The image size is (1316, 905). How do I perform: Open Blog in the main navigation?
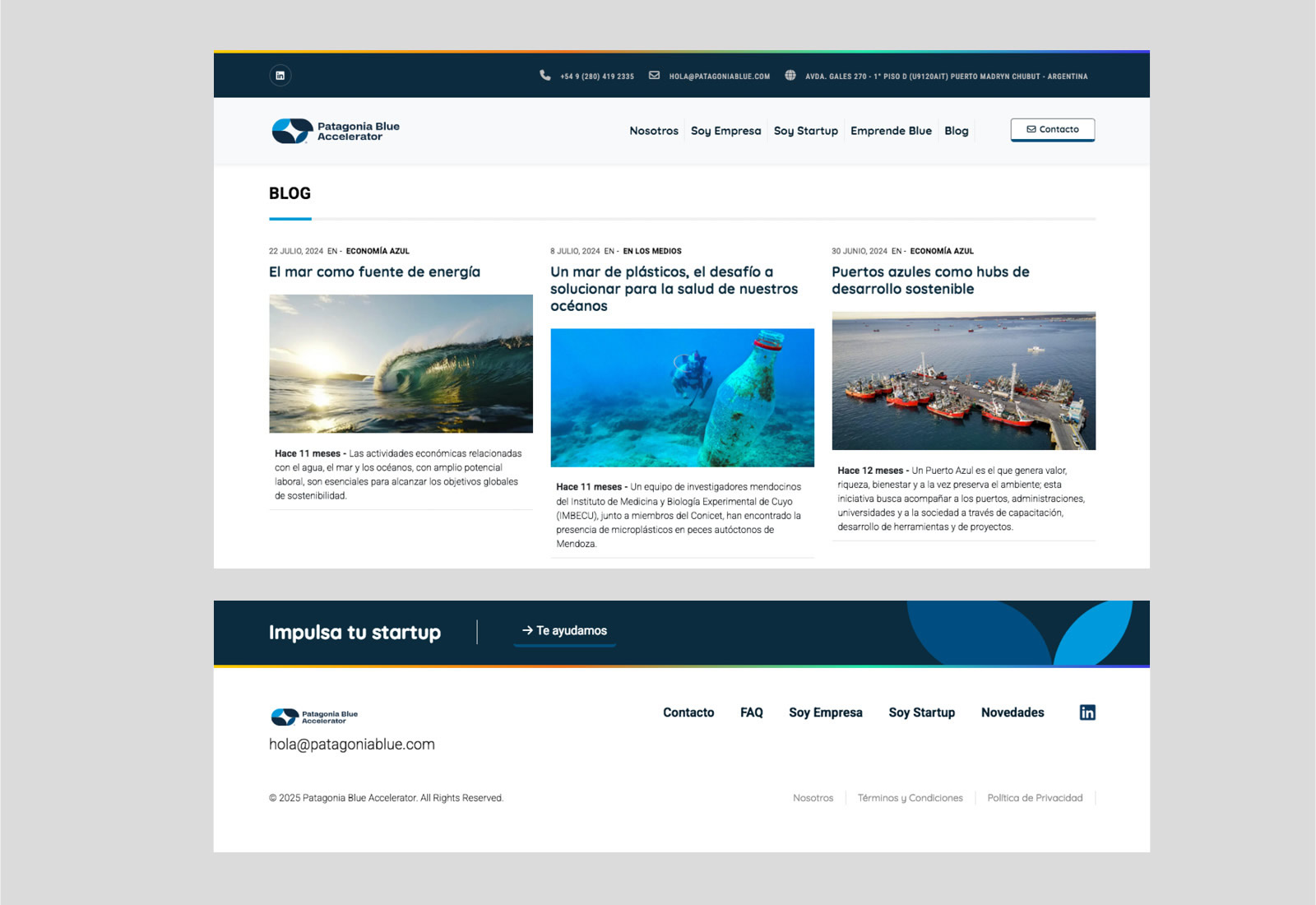[x=956, y=131]
